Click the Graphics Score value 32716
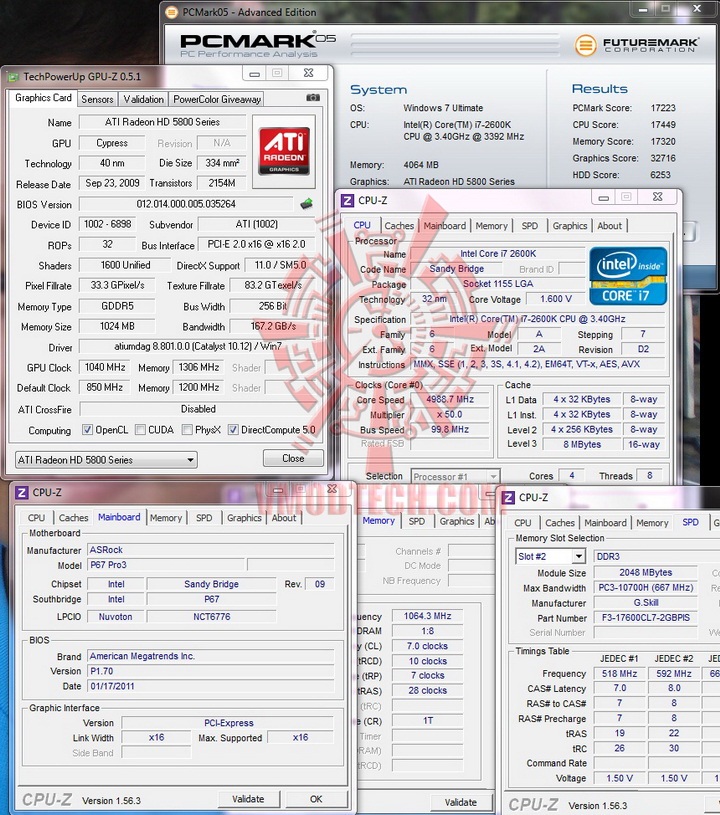Screen dimensions: 720x815 click(663, 158)
